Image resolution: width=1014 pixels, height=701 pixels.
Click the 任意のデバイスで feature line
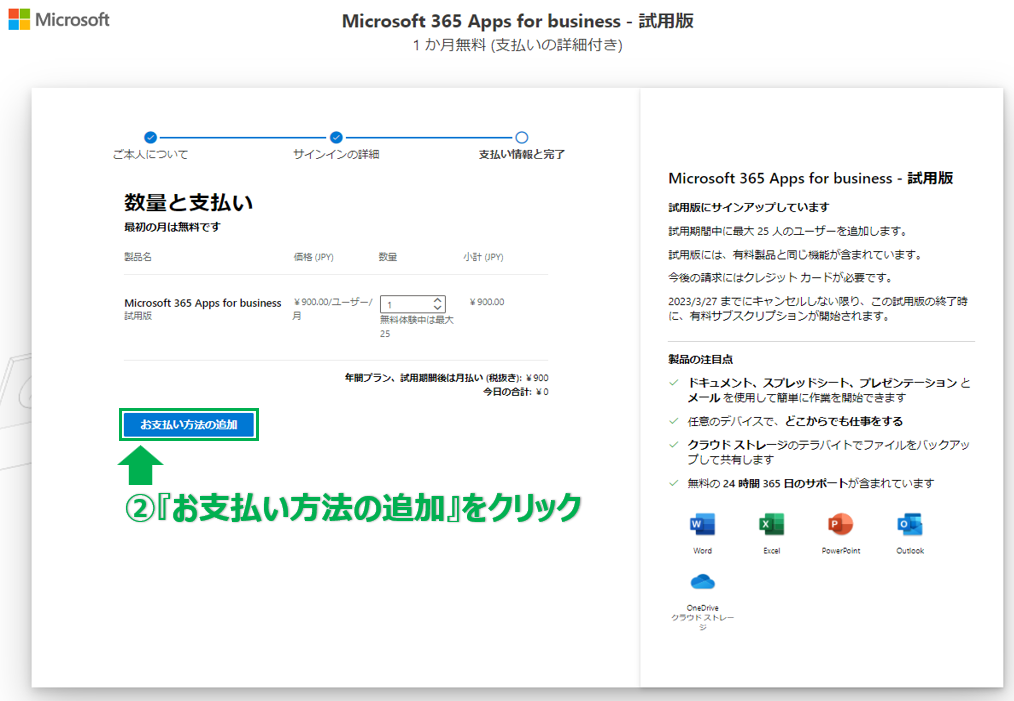(795, 422)
